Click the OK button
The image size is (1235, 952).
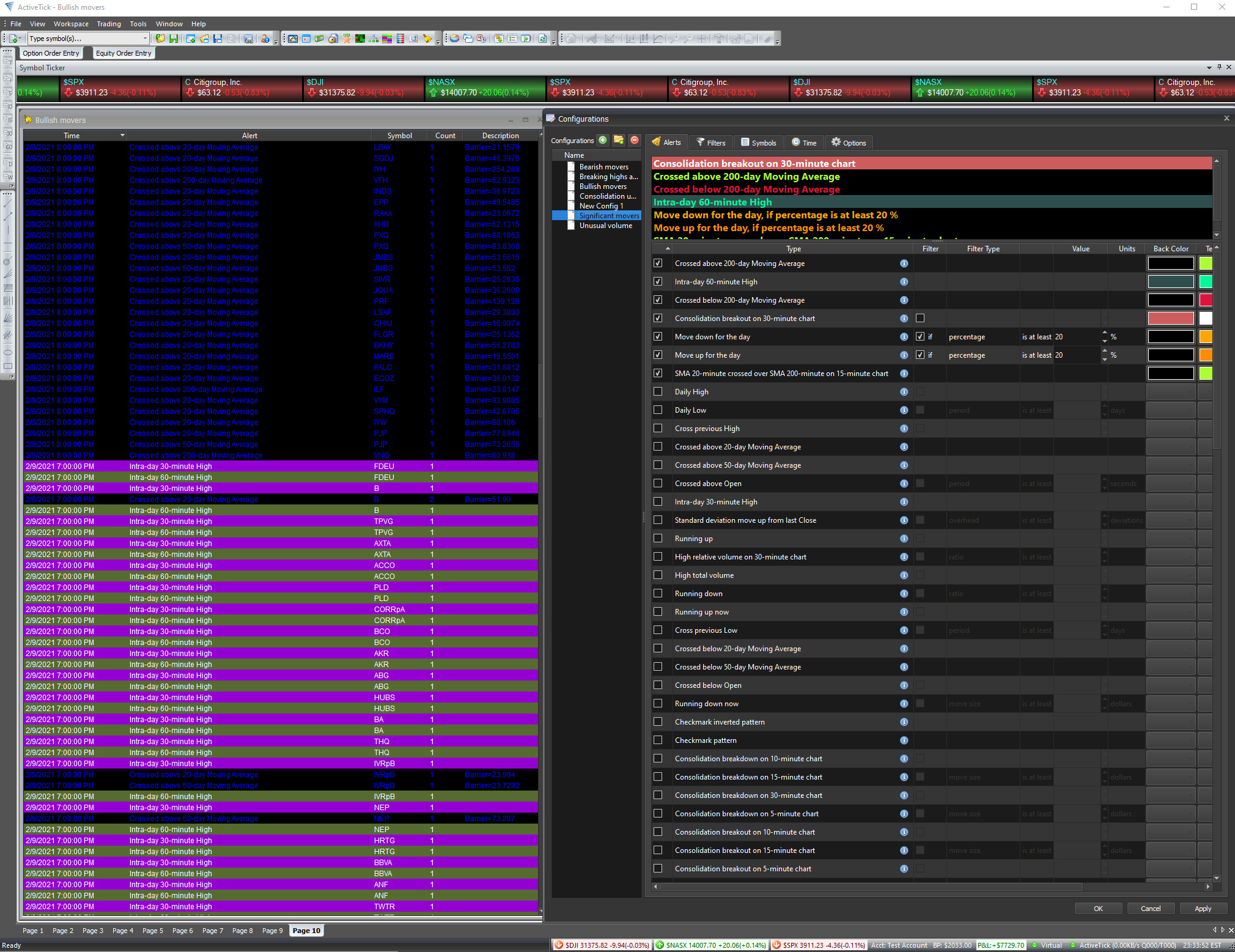pyautogui.click(x=1098, y=909)
